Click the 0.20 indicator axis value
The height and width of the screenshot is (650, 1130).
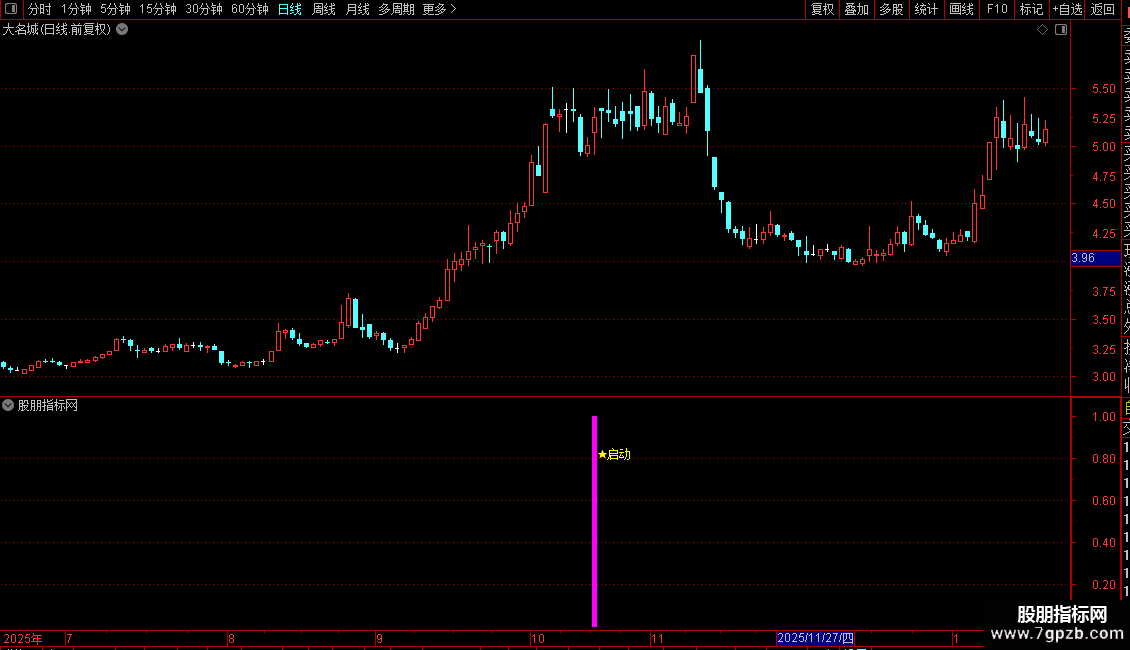click(x=1104, y=584)
